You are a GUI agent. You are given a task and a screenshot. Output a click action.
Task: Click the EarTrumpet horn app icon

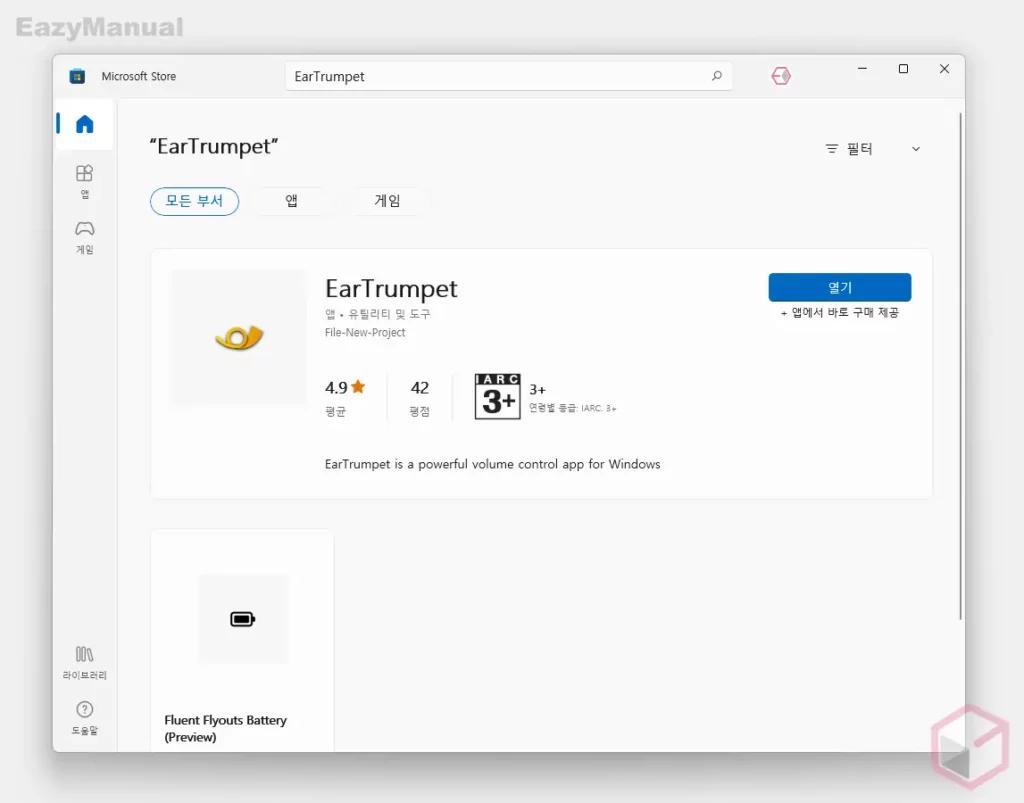tap(239, 338)
